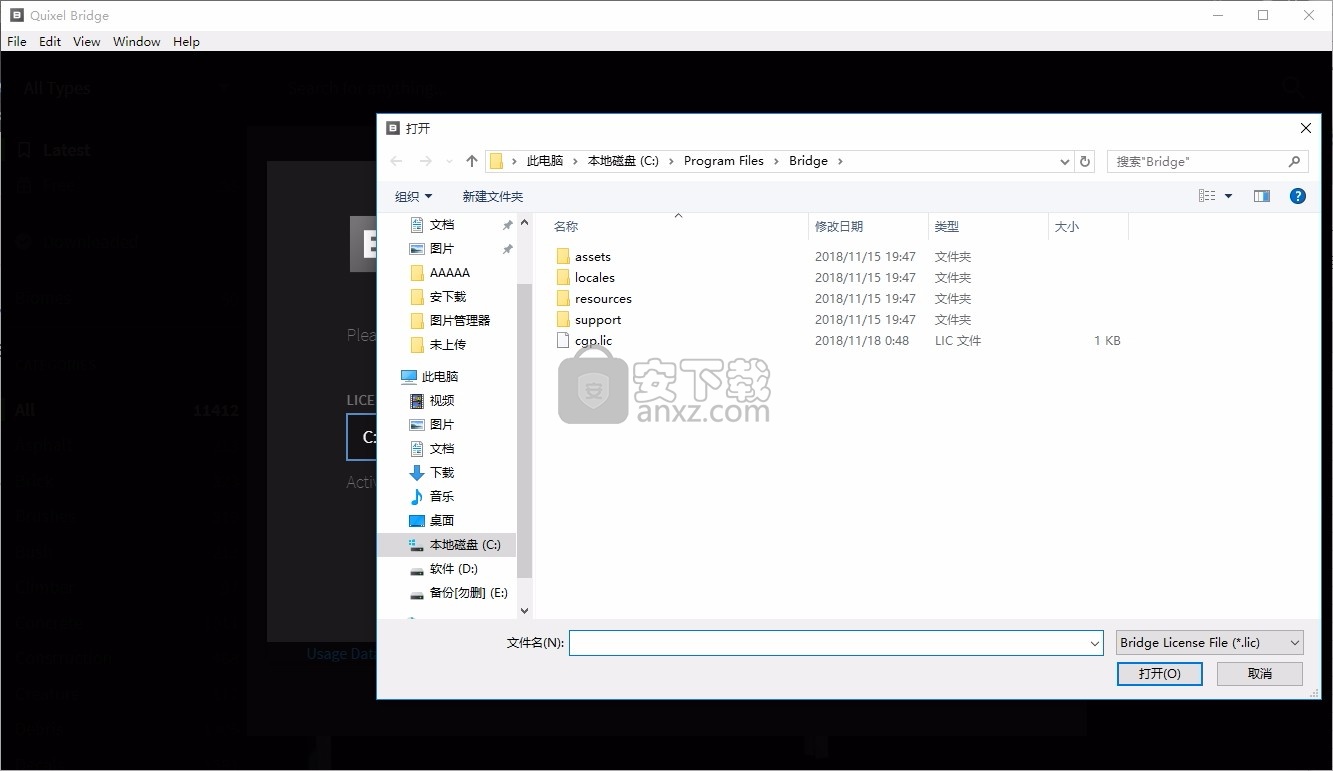Open the File menu in Quixel Bridge
The width and height of the screenshot is (1333, 771).
(17, 42)
